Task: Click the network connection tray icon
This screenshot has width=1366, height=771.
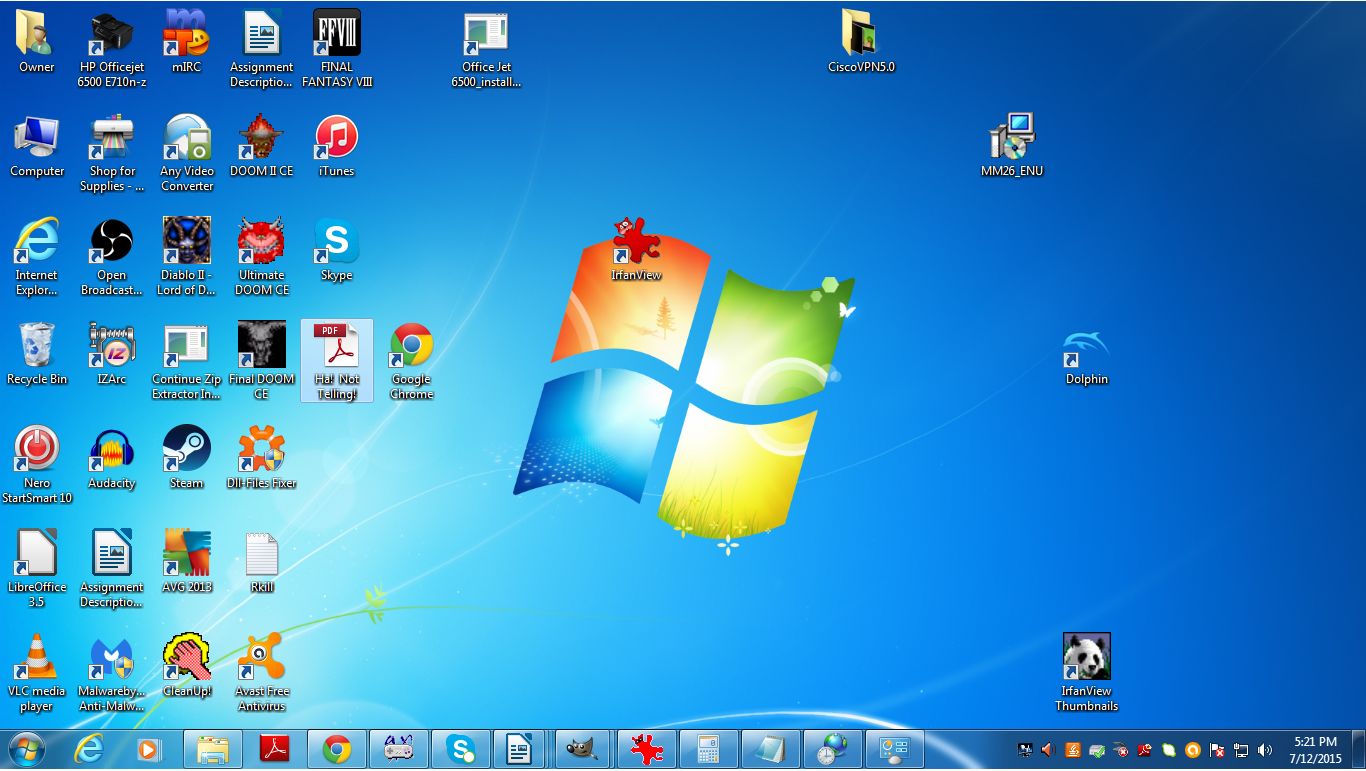Action: click(1241, 749)
